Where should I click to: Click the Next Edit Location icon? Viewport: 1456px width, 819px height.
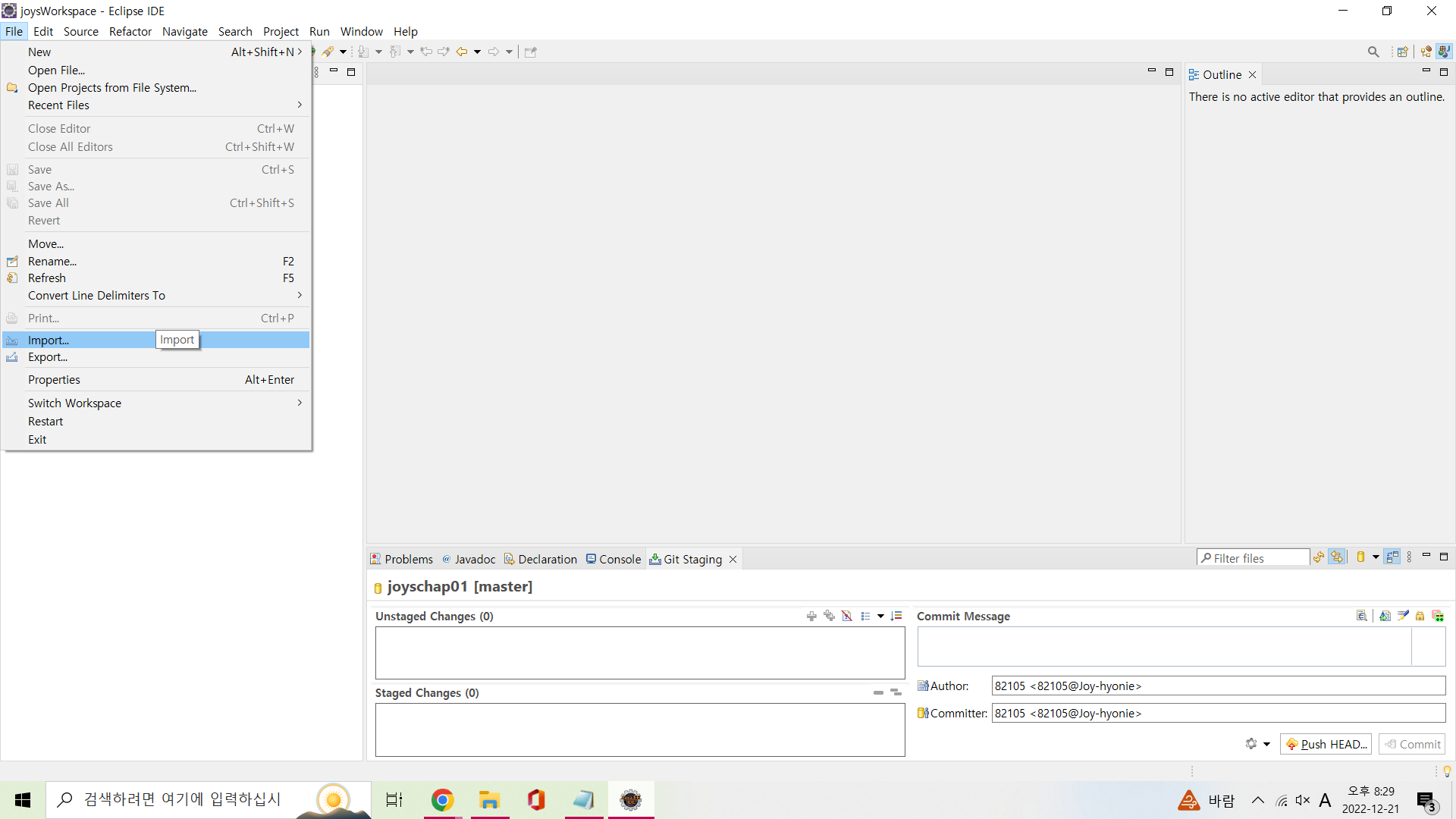[444, 52]
